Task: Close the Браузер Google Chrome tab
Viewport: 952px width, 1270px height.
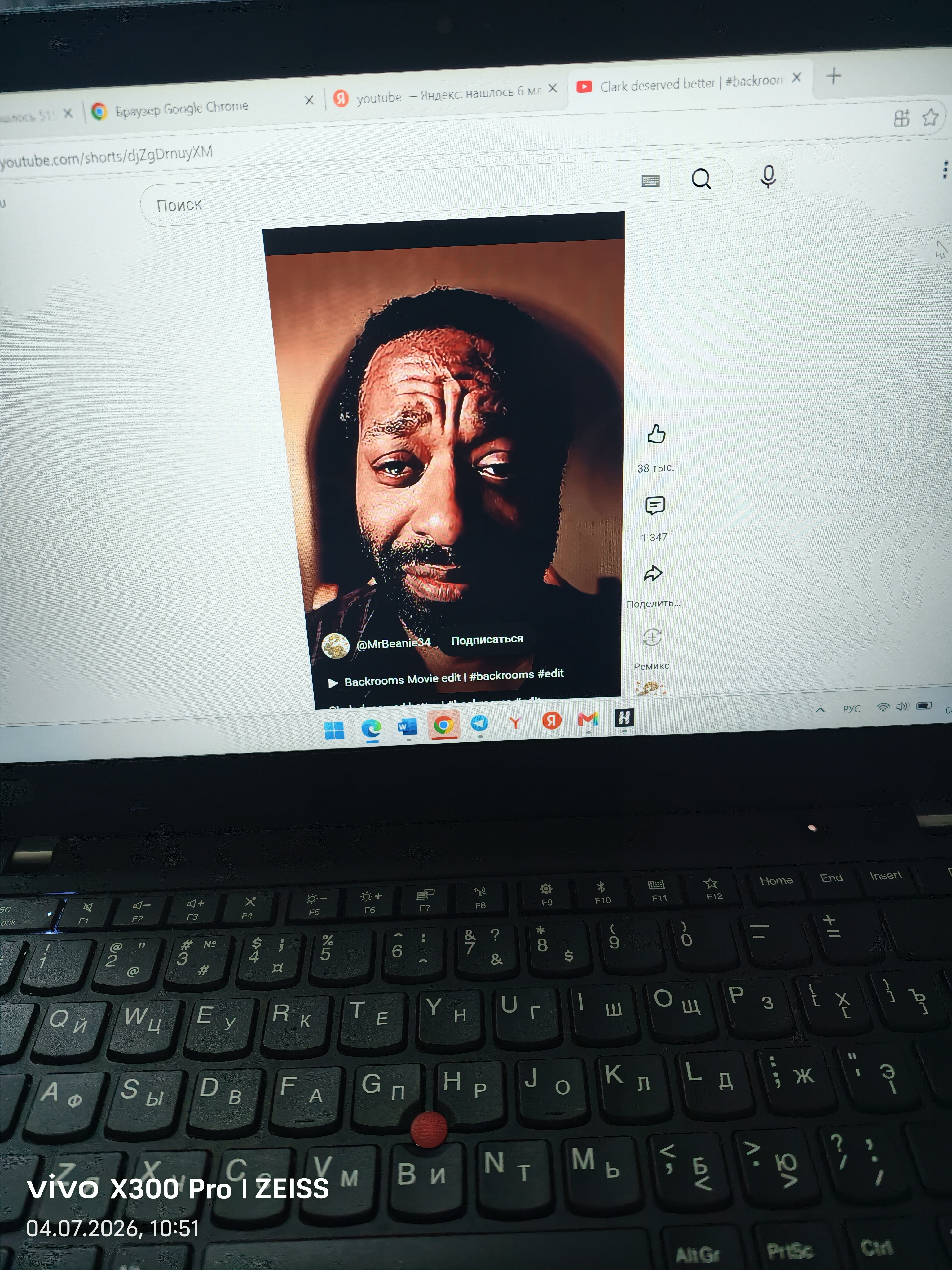Action: pyautogui.click(x=309, y=100)
